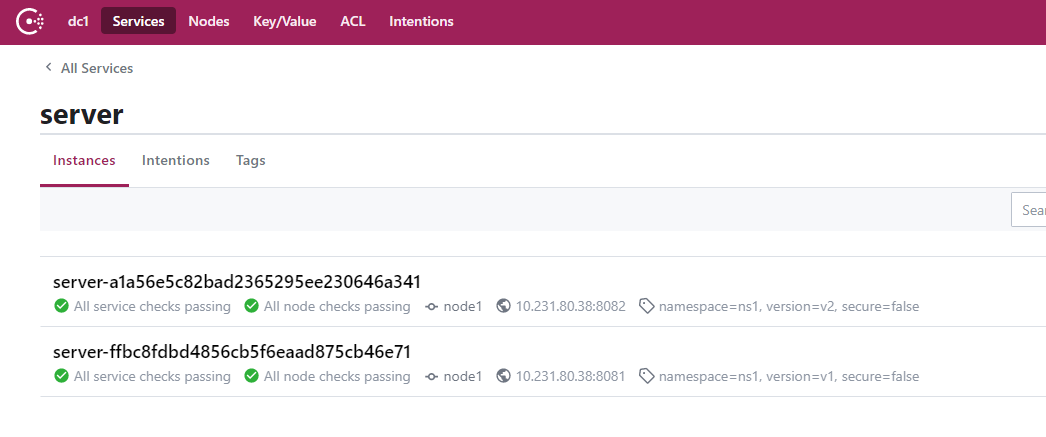
Task: Open instance server-a1a56e5c82bad2365295ee230646a341
Action: point(237,282)
